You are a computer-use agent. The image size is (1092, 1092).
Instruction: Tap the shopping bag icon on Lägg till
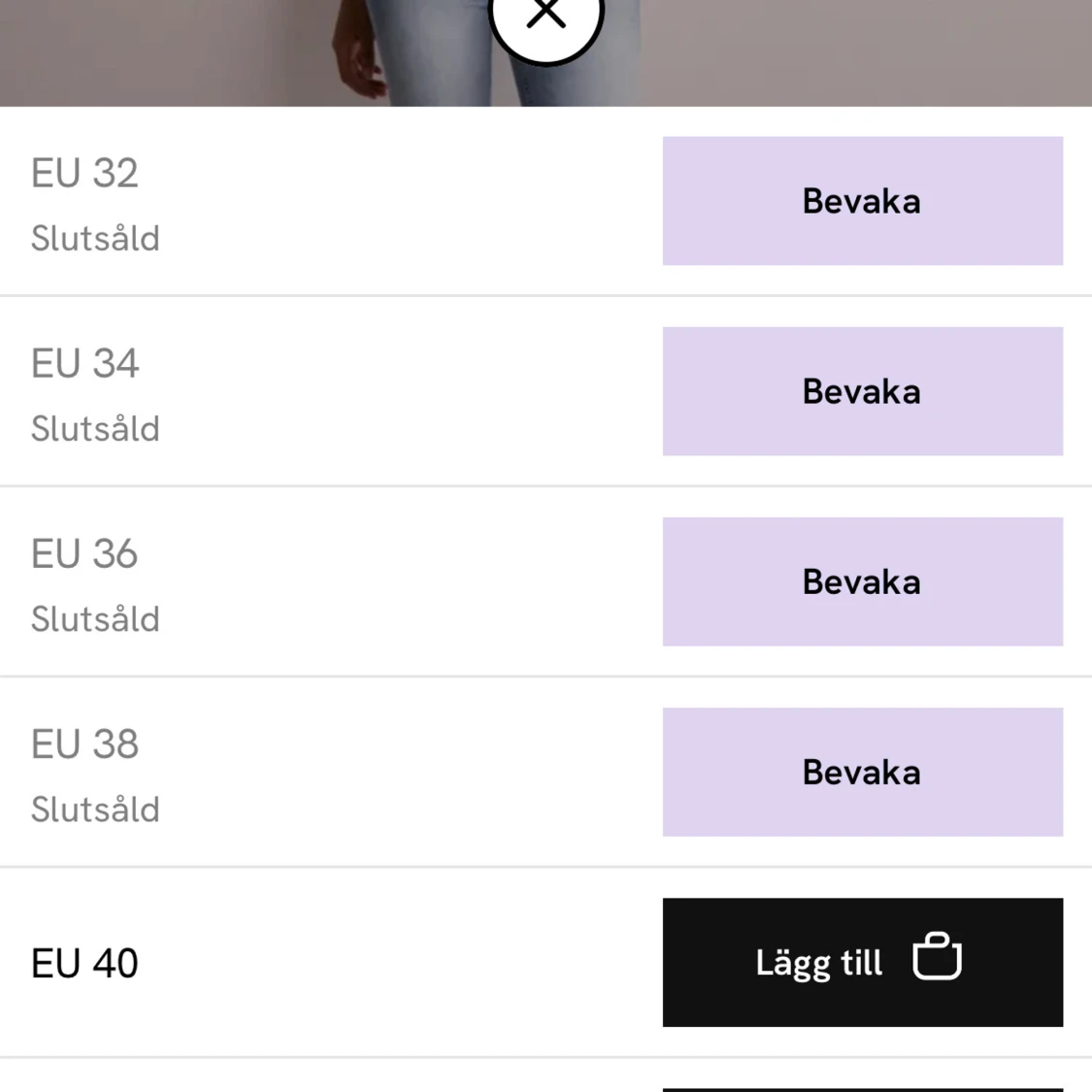938,956
